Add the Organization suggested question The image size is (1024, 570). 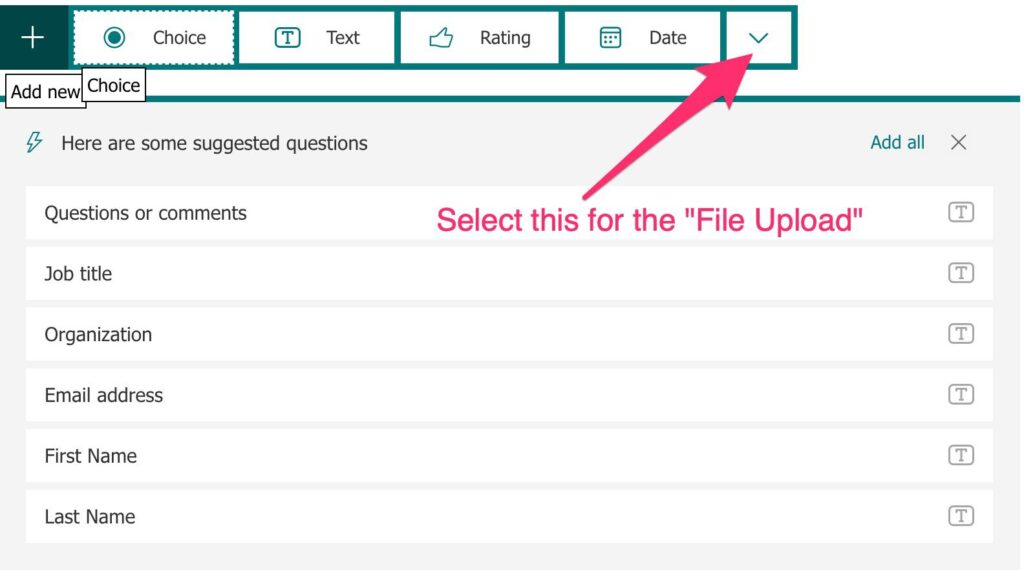point(509,334)
